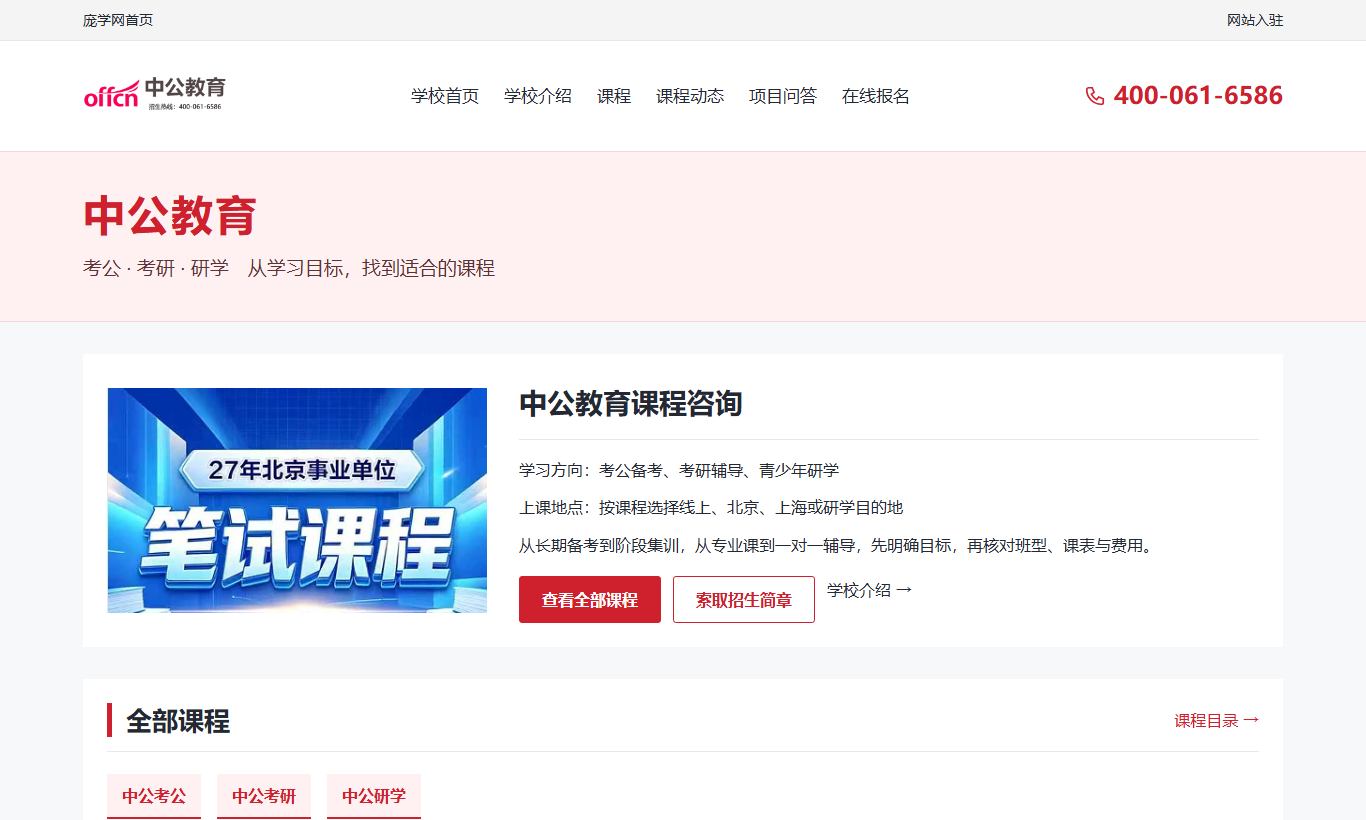Go to 学校首页 in navigation
The height and width of the screenshot is (820, 1366).
pos(445,96)
